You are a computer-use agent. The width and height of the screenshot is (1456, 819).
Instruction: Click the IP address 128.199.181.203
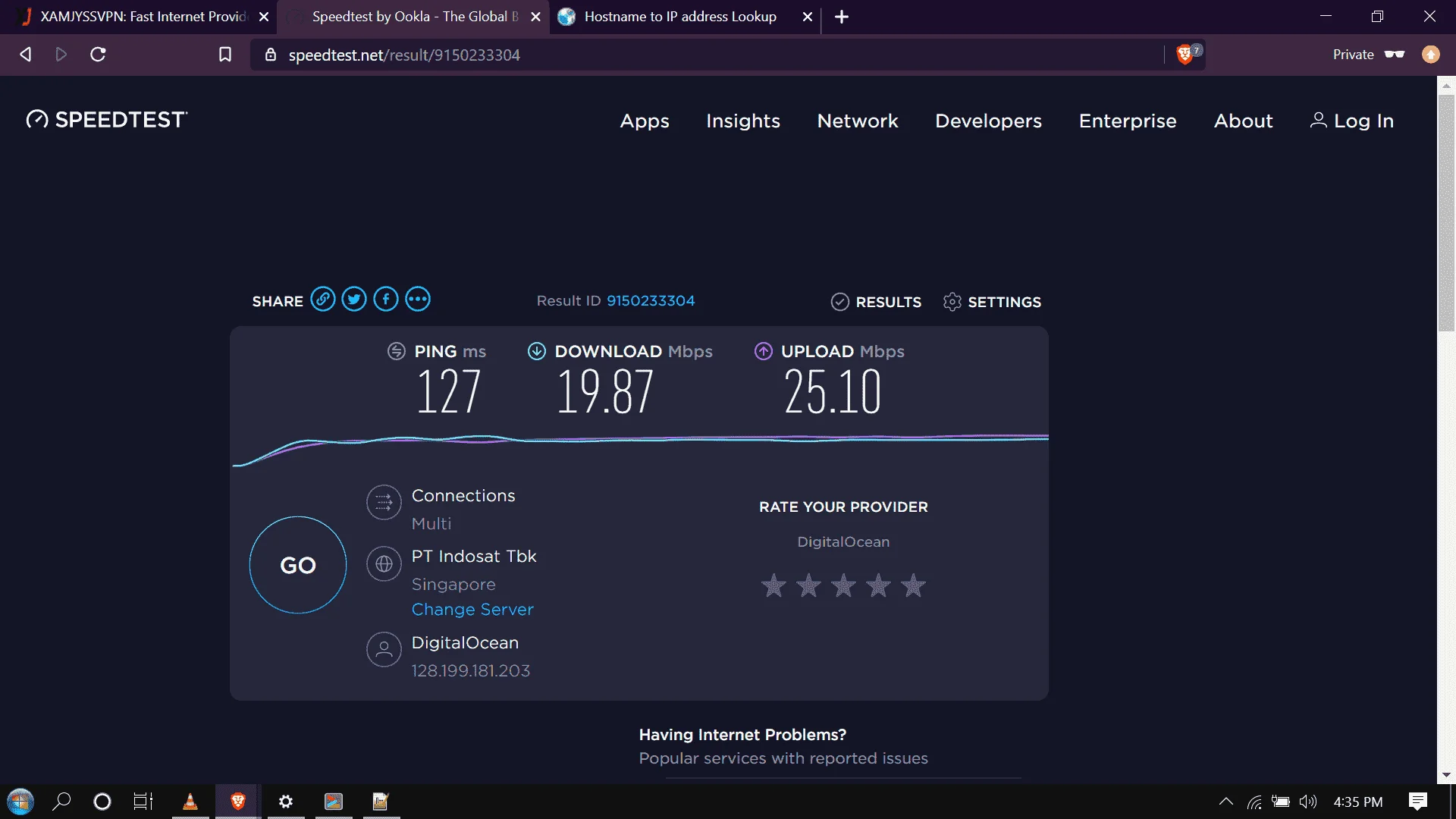(471, 671)
